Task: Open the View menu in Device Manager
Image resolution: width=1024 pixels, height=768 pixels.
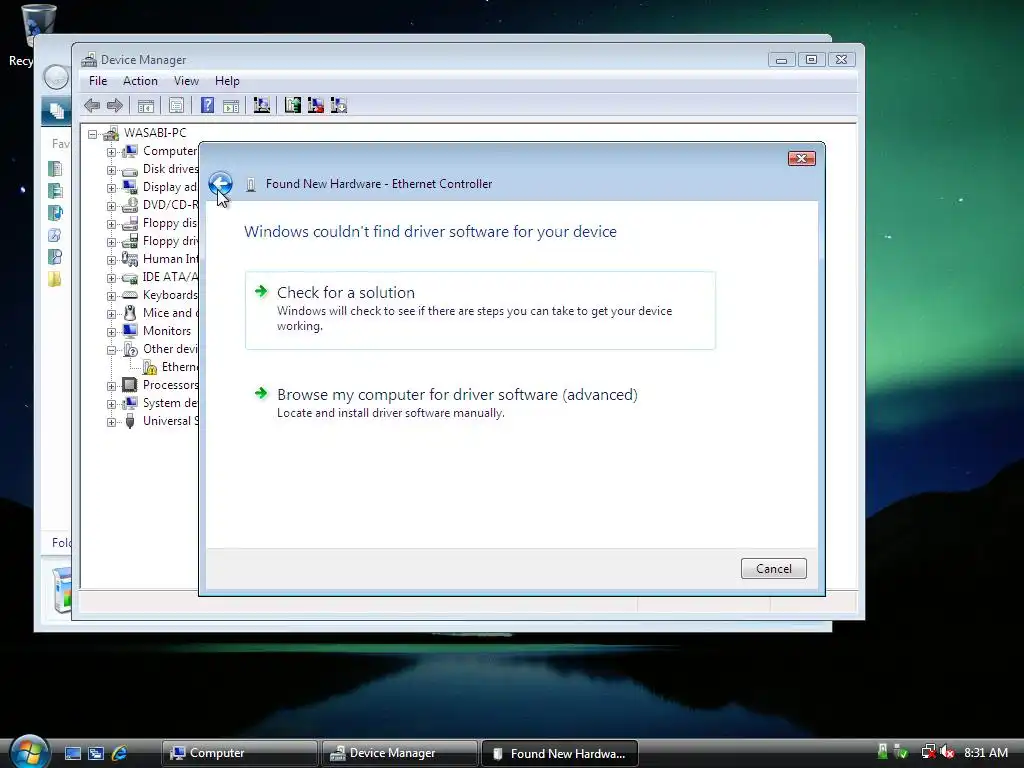Action: point(186,81)
